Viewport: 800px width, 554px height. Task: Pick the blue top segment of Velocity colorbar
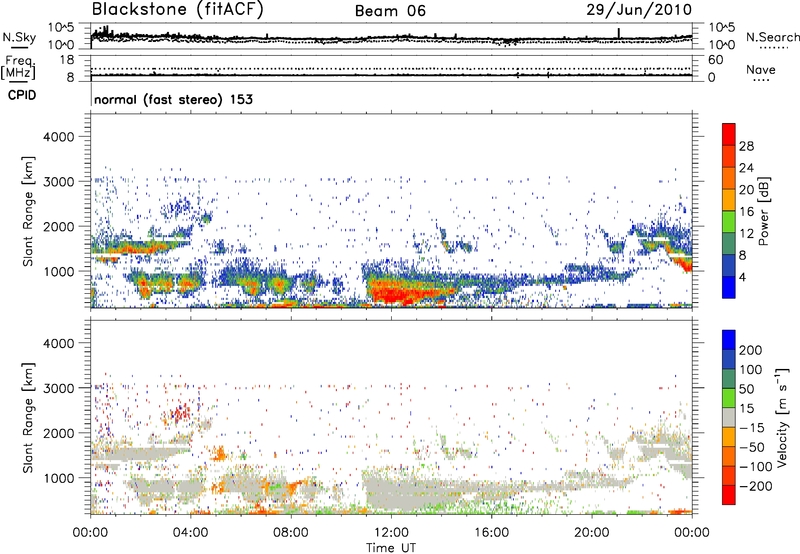click(729, 339)
